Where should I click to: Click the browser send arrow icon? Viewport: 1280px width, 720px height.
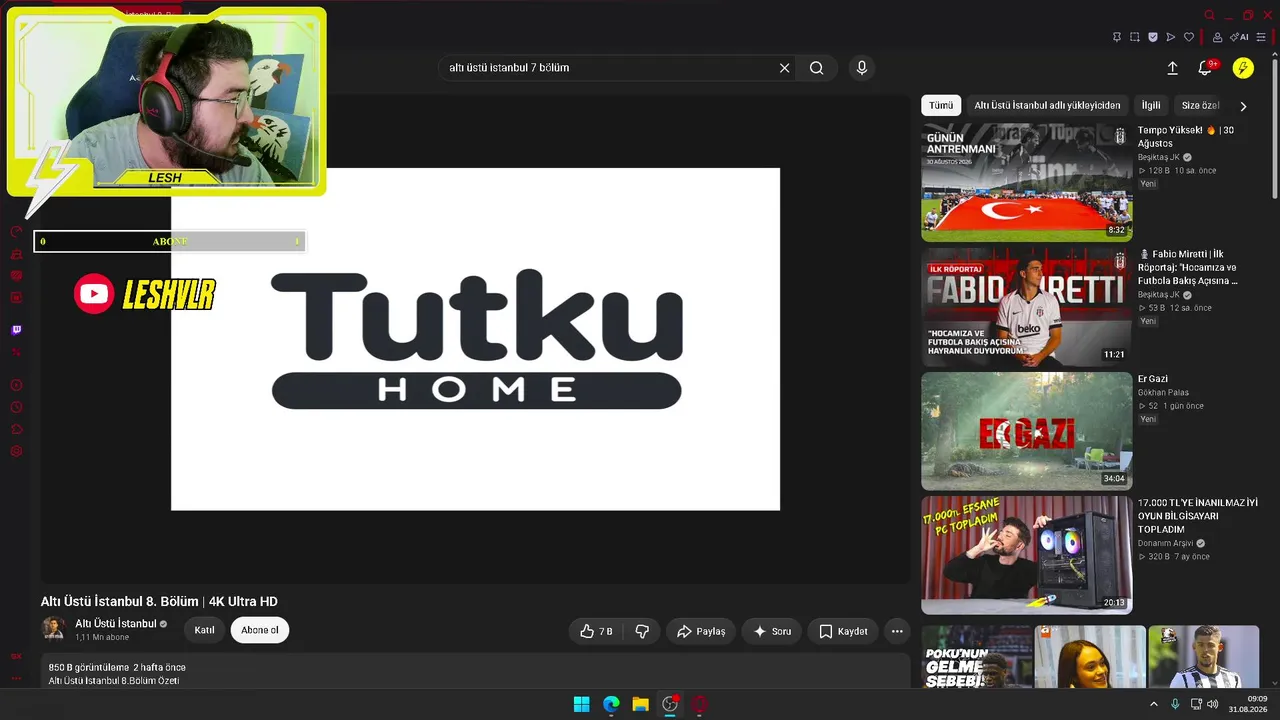point(1171,37)
